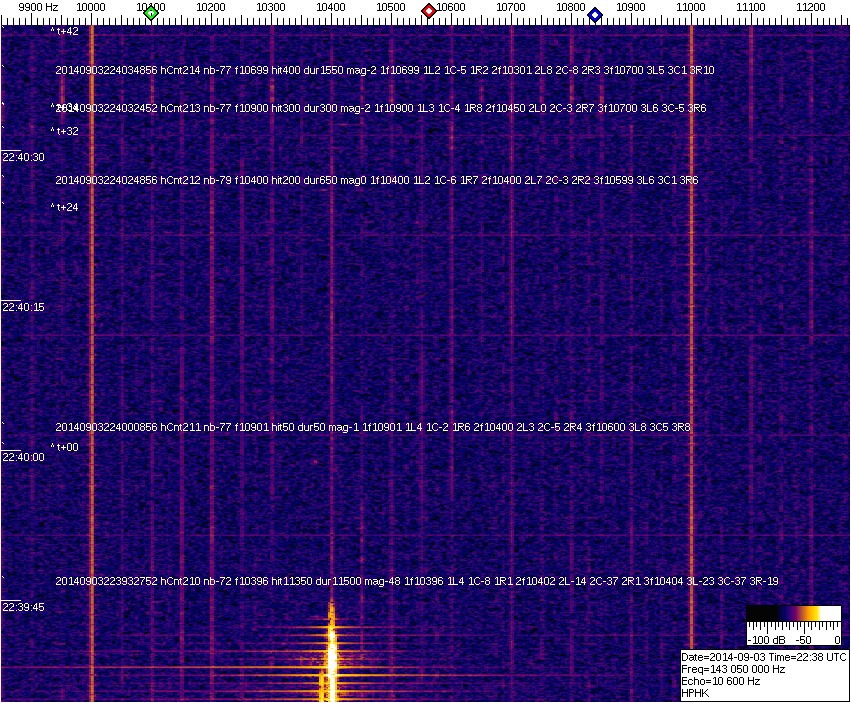Click the 22:40:30 time label
This screenshot has height=703, width=851.
[x=24, y=158]
